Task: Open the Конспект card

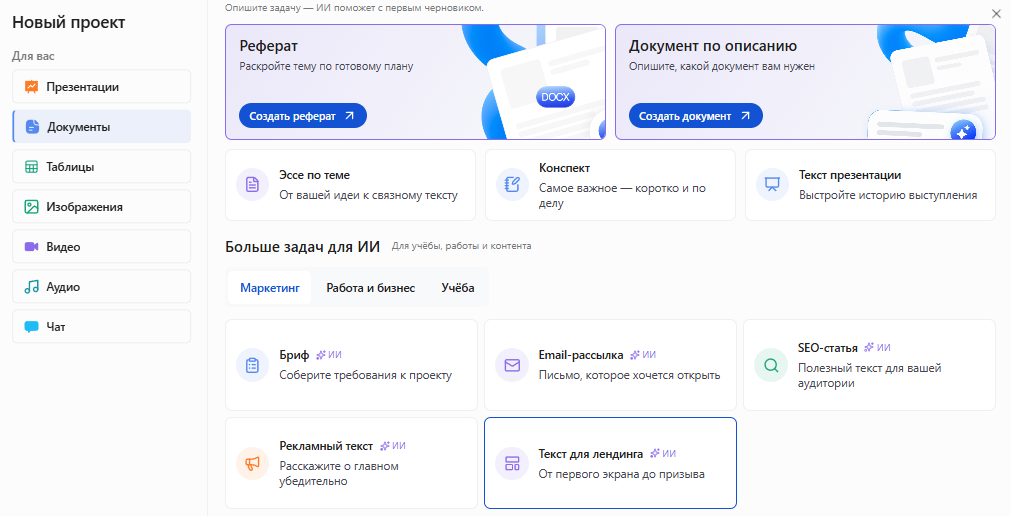Action: 610,185
